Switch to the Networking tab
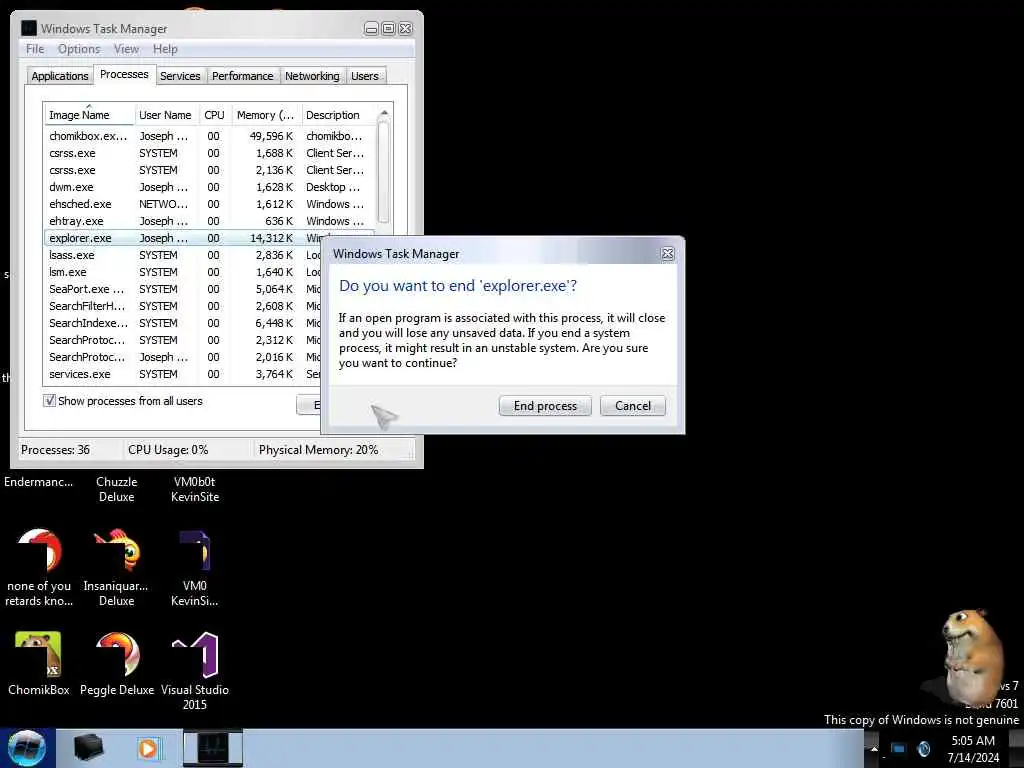Image resolution: width=1024 pixels, height=768 pixels. pos(312,76)
